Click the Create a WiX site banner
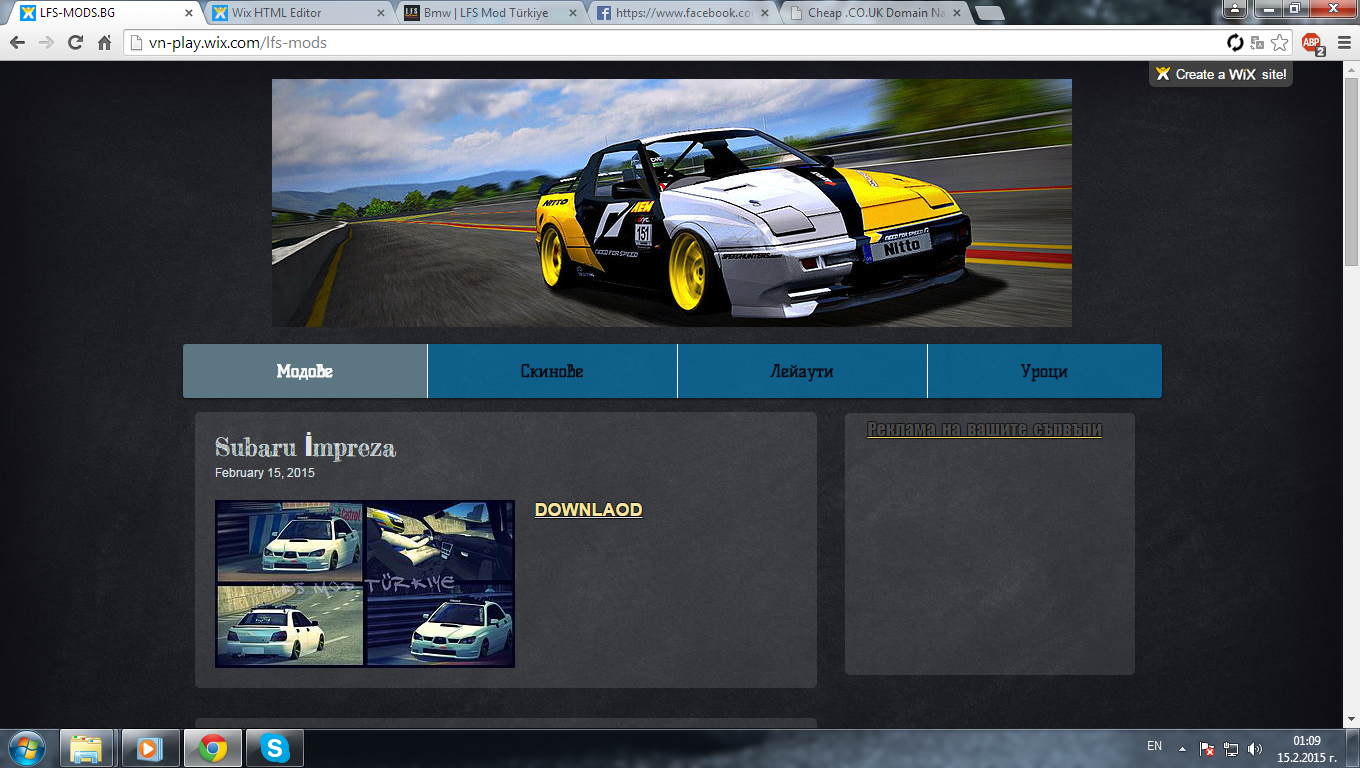The height and width of the screenshot is (768, 1360). [1221, 74]
